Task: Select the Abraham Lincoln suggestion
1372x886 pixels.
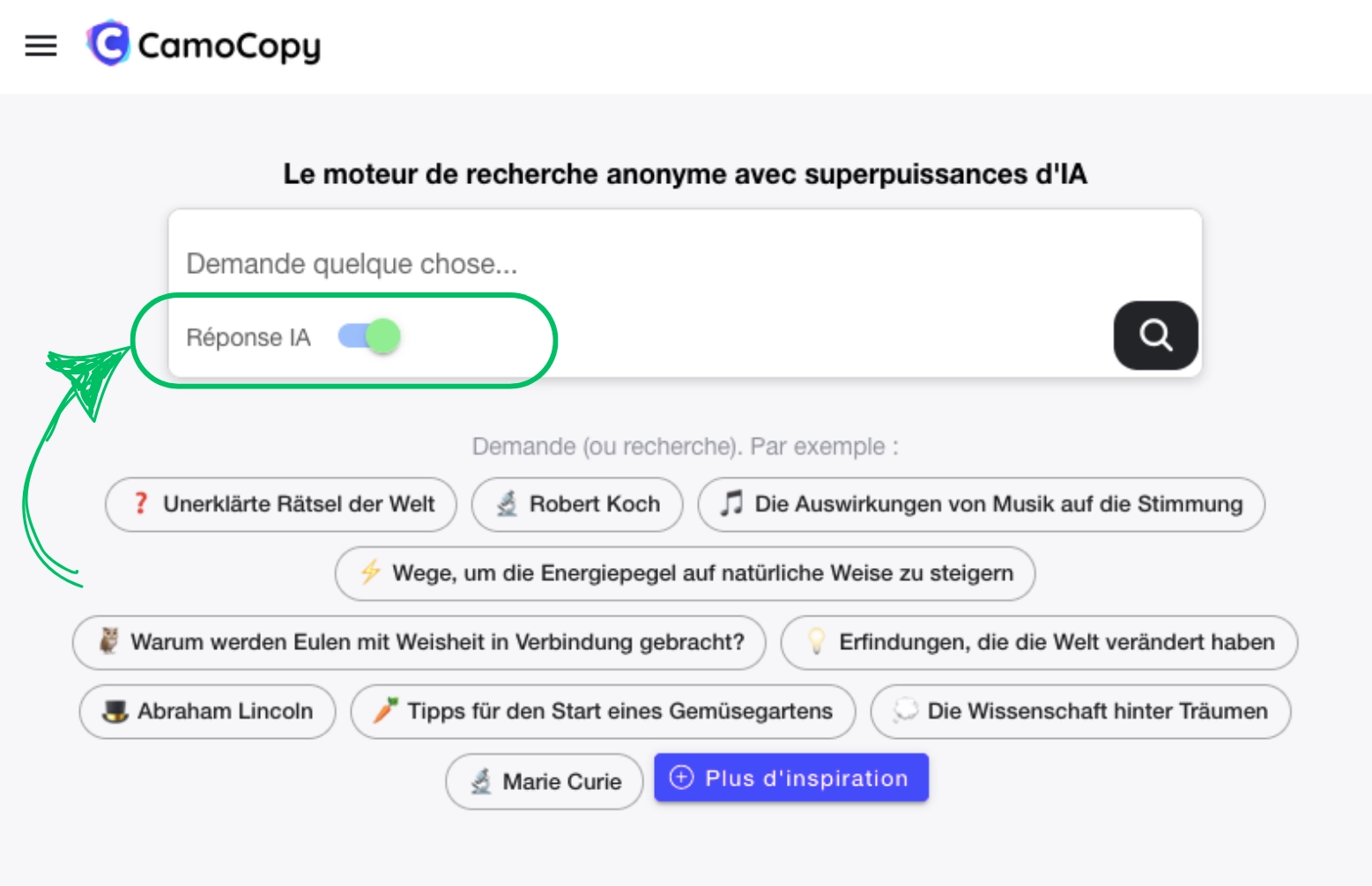Action: [x=207, y=712]
